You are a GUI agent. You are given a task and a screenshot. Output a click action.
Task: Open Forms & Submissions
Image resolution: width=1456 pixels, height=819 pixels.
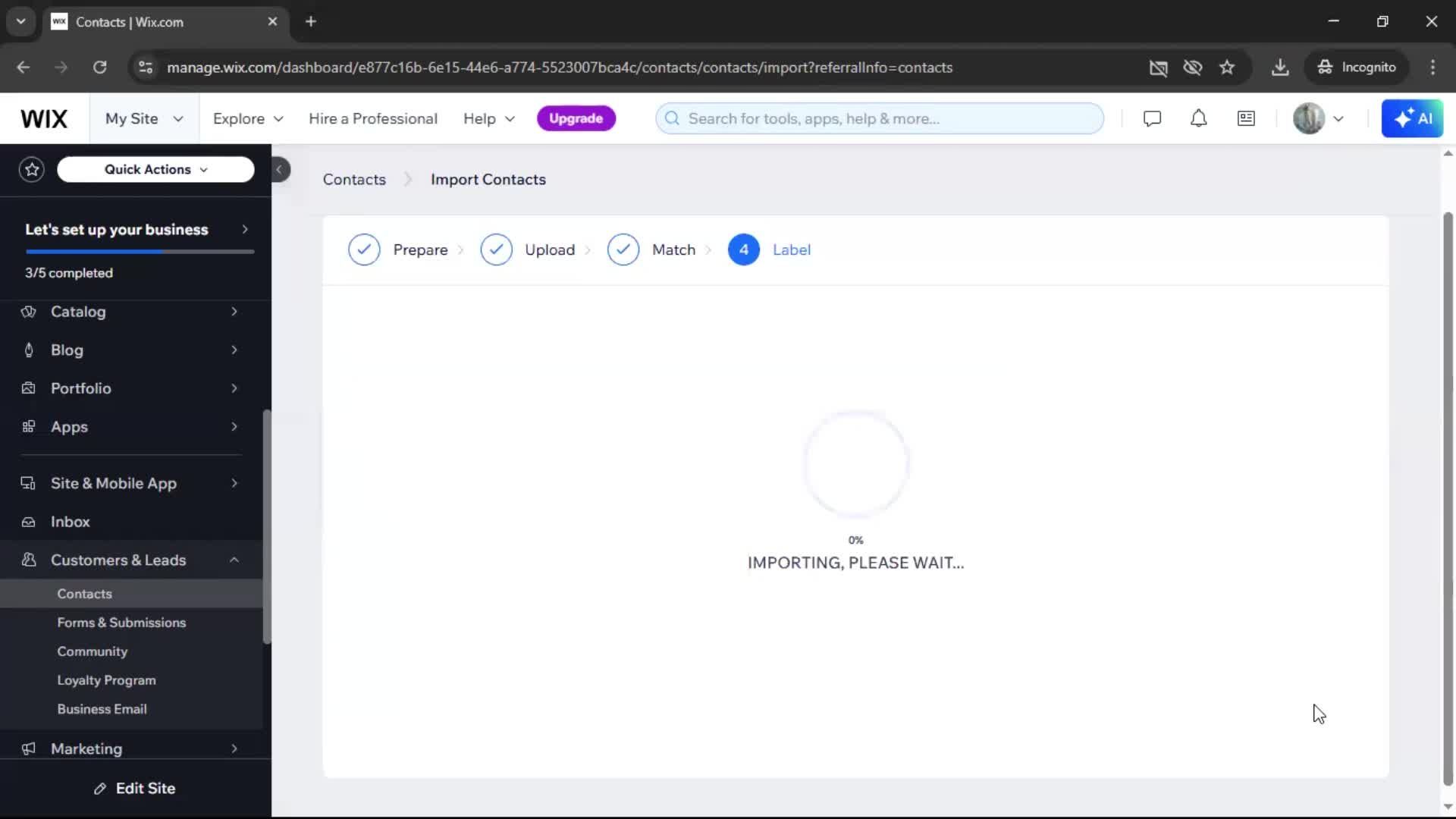click(x=121, y=623)
